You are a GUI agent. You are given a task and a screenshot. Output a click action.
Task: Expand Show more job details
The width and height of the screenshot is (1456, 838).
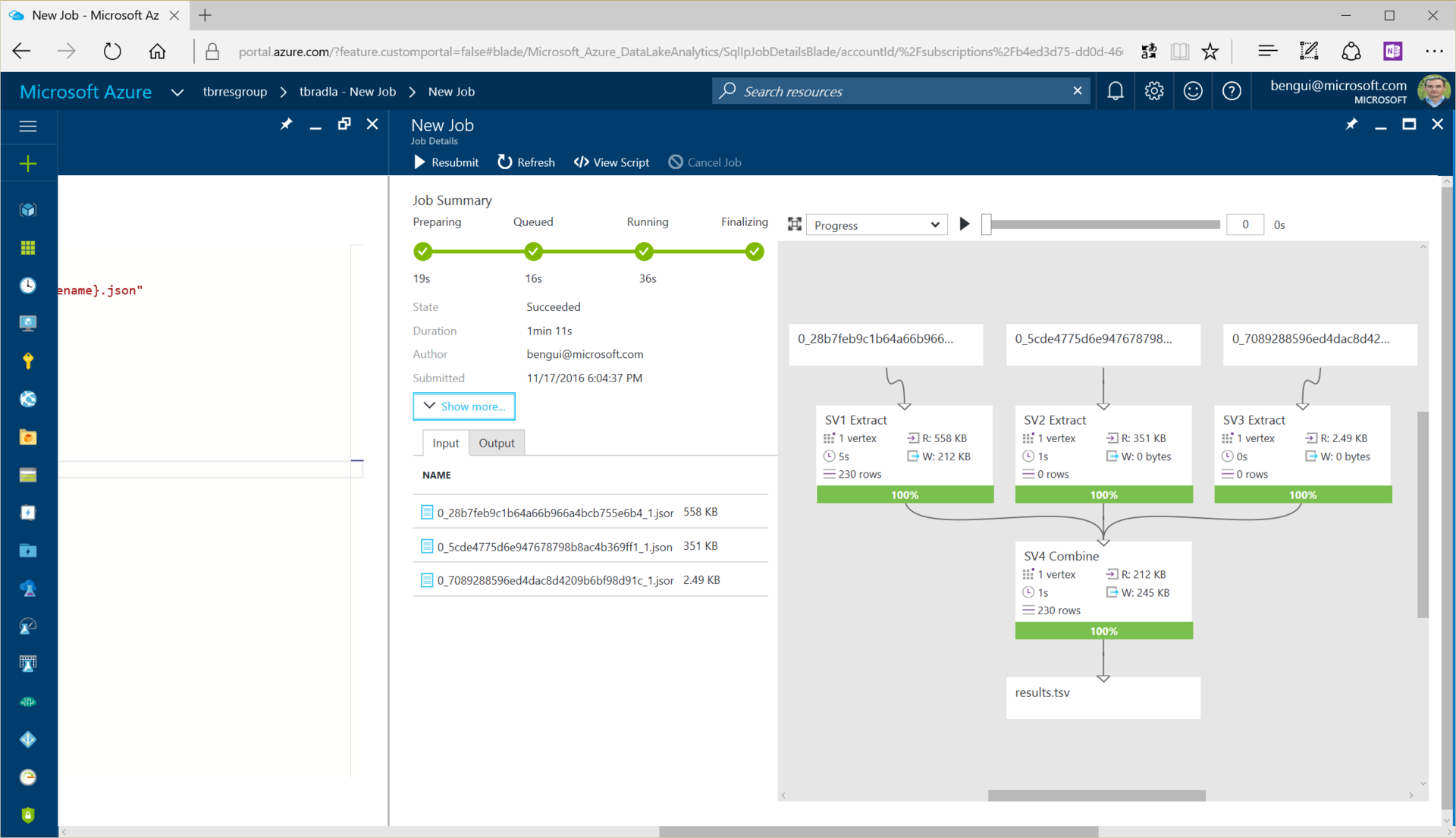point(464,406)
